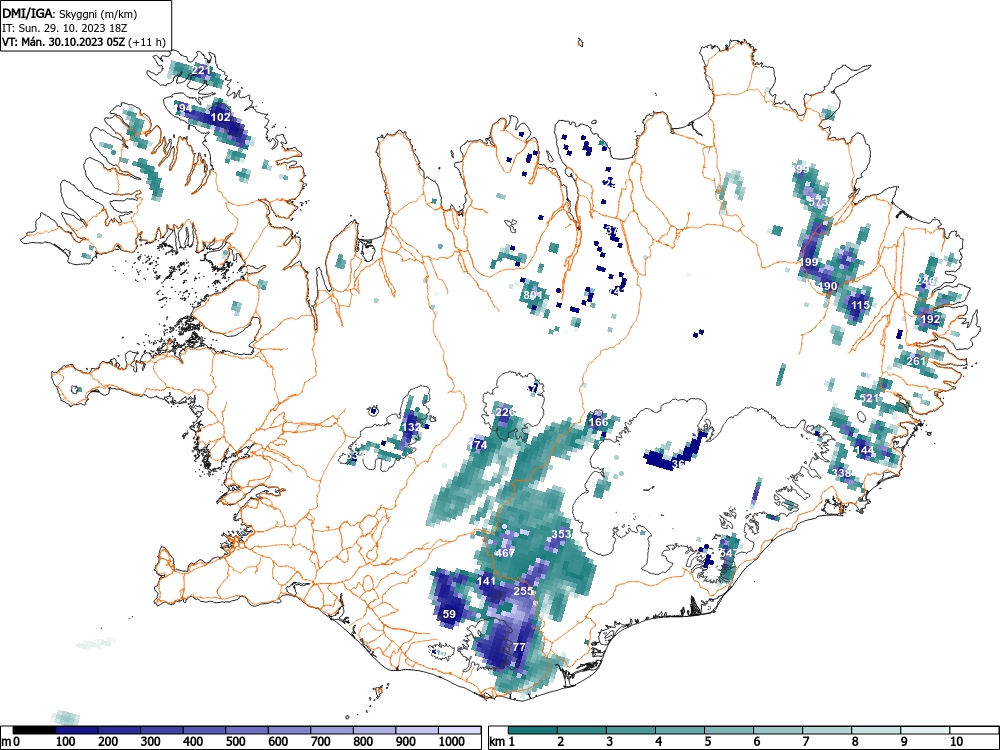Select the '102' visibility label
The image size is (1000, 750).
click(220, 117)
